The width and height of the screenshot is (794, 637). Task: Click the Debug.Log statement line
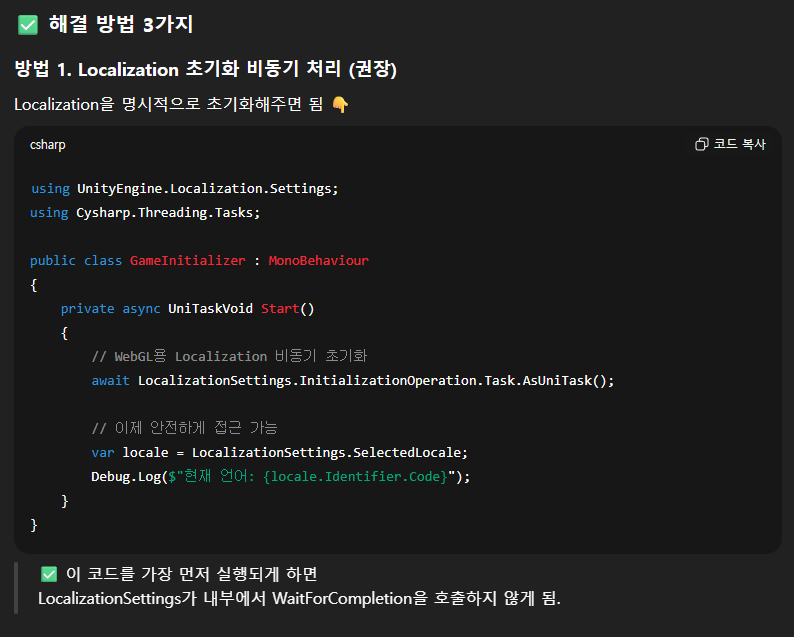[280, 476]
